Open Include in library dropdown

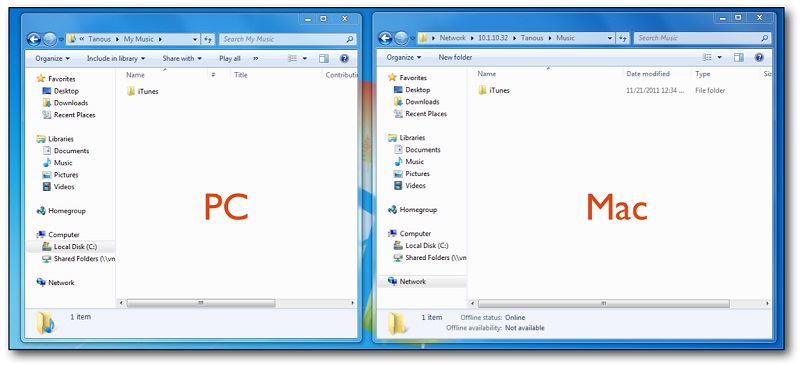point(116,59)
